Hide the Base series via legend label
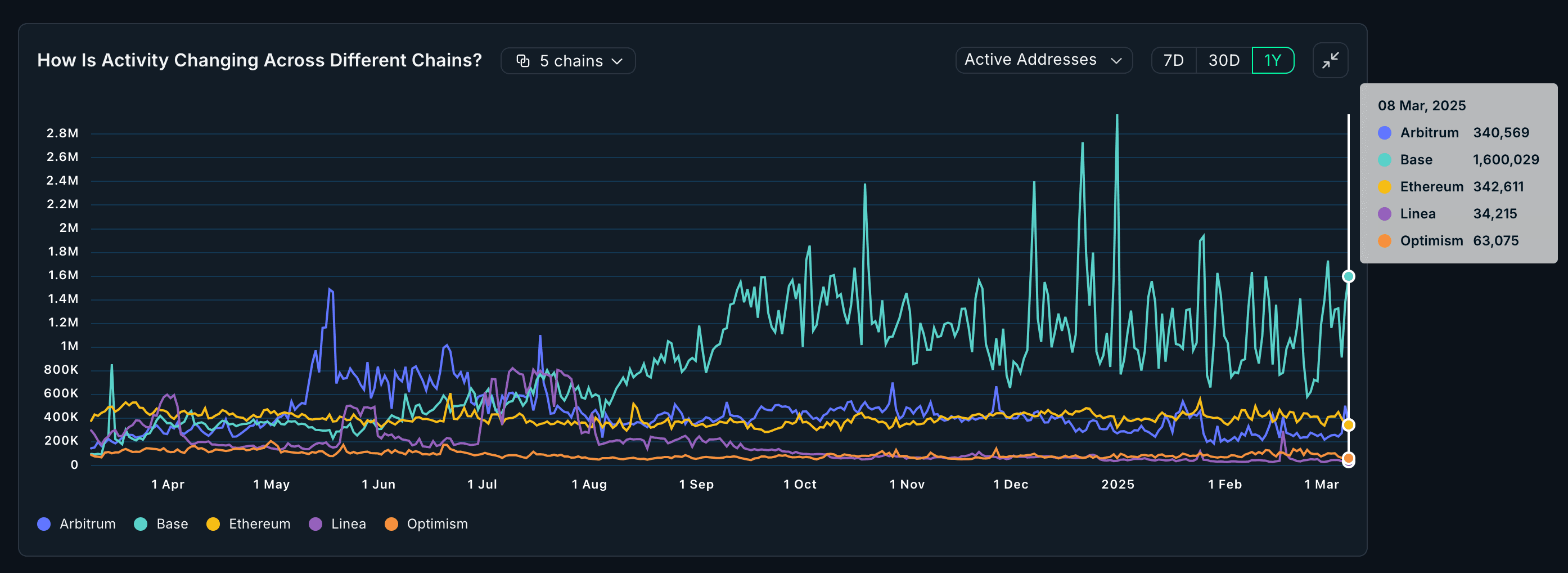1568x573 pixels. coord(172,523)
